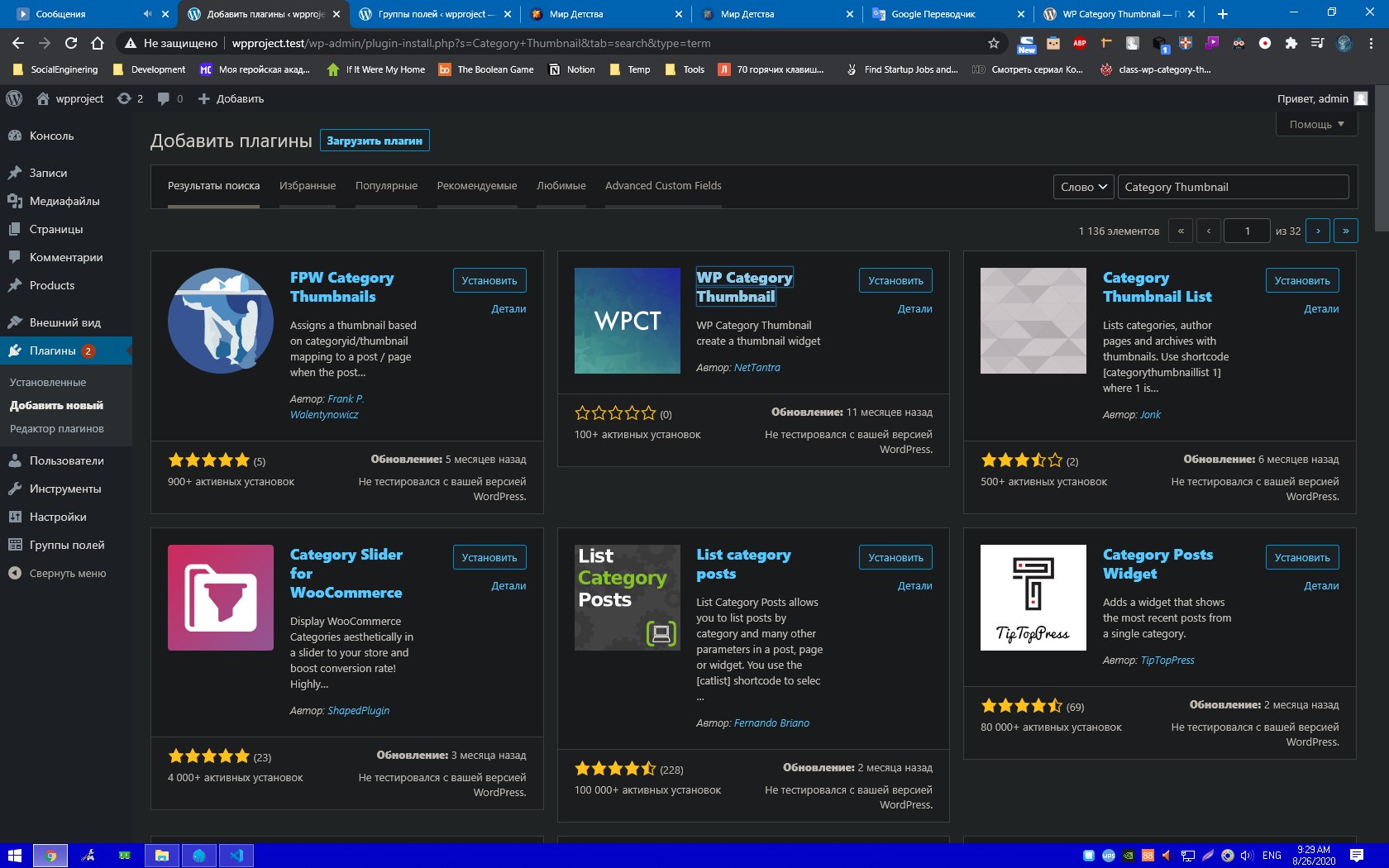Open Медиафайлы in the sidebar
1389x868 pixels.
click(66, 201)
